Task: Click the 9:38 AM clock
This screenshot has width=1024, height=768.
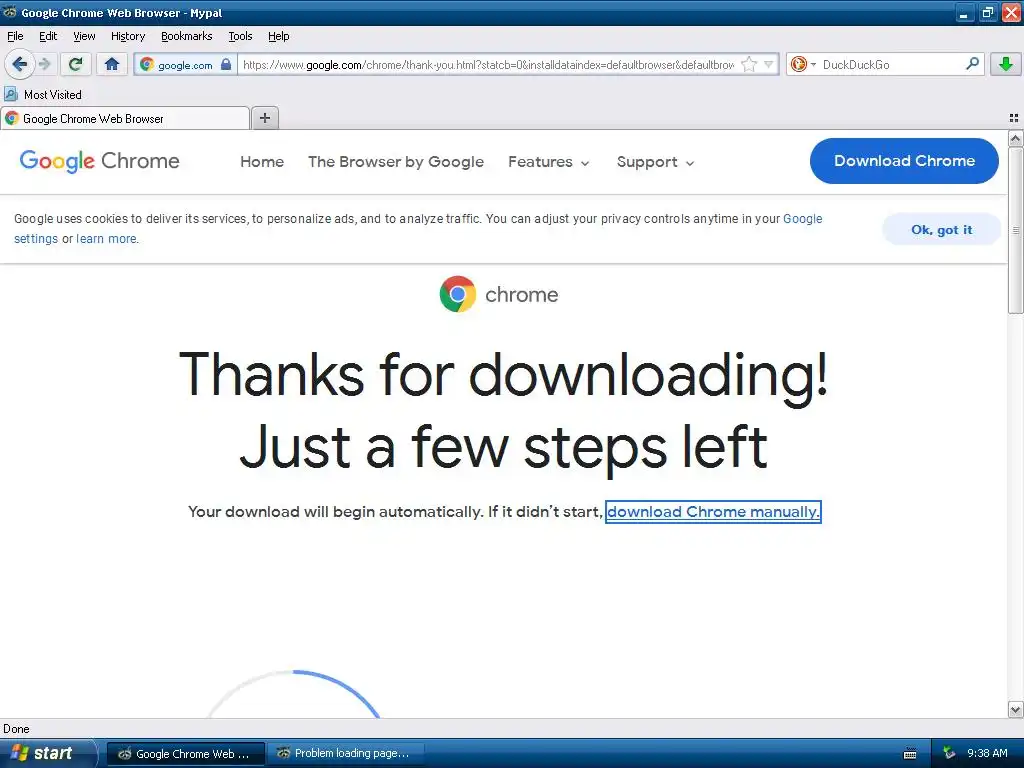Action: (987, 754)
